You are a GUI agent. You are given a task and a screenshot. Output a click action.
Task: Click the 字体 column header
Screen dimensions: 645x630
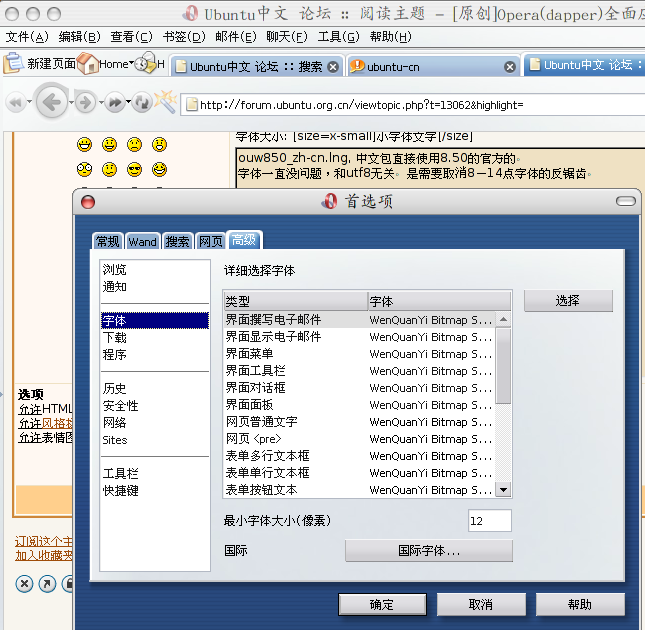pyautogui.click(x=439, y=301)
